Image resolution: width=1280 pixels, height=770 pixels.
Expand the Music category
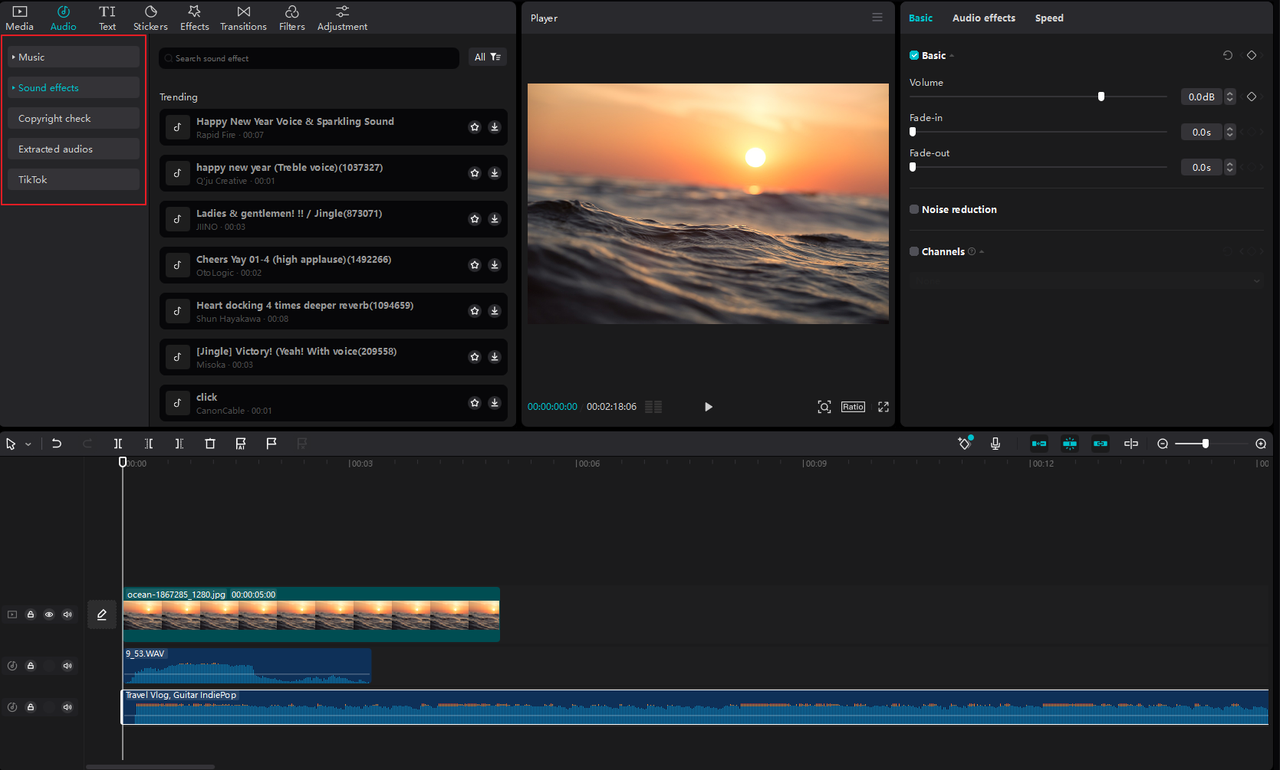73,57
